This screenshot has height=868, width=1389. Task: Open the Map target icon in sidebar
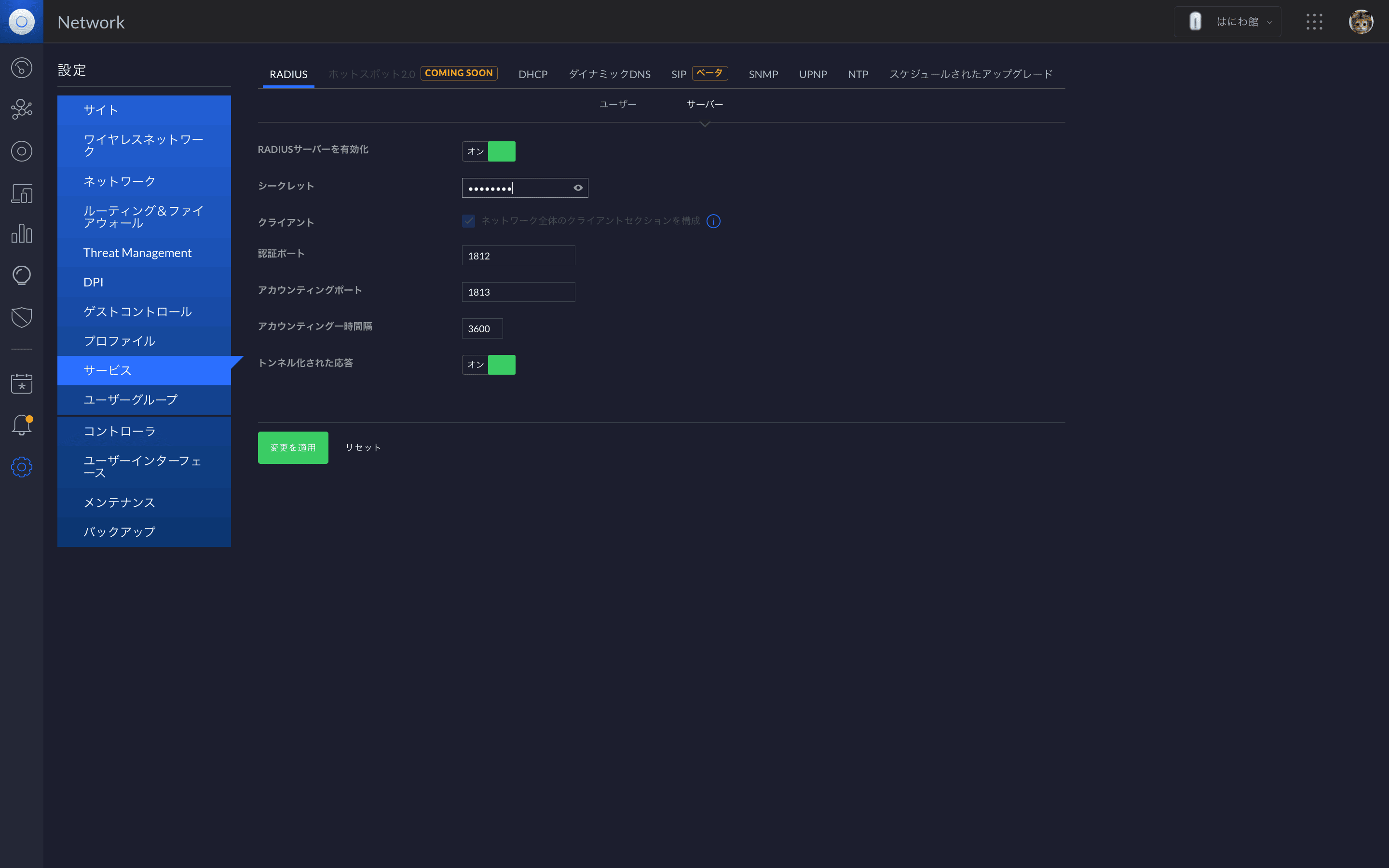pyautogui.click(x=21, y=151)
